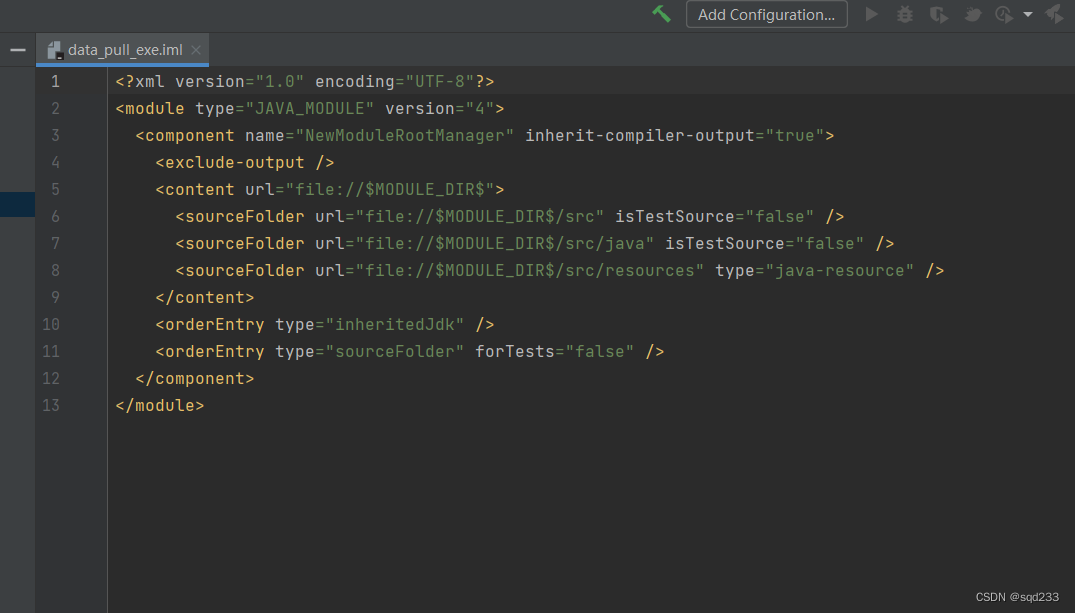This screenshot has width=1075, height=613.
Task: Click line number 5 in the gutter
Action: (x=56, y=189)
